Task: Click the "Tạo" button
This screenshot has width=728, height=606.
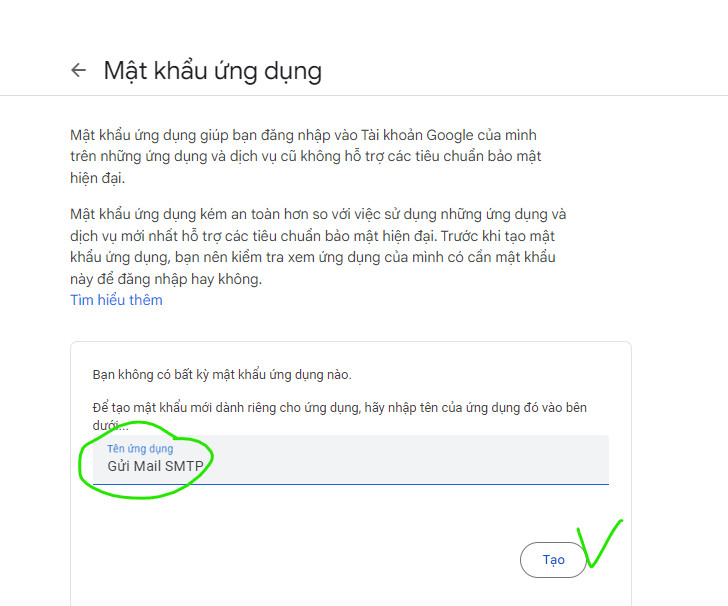Action: pos(553,560)
